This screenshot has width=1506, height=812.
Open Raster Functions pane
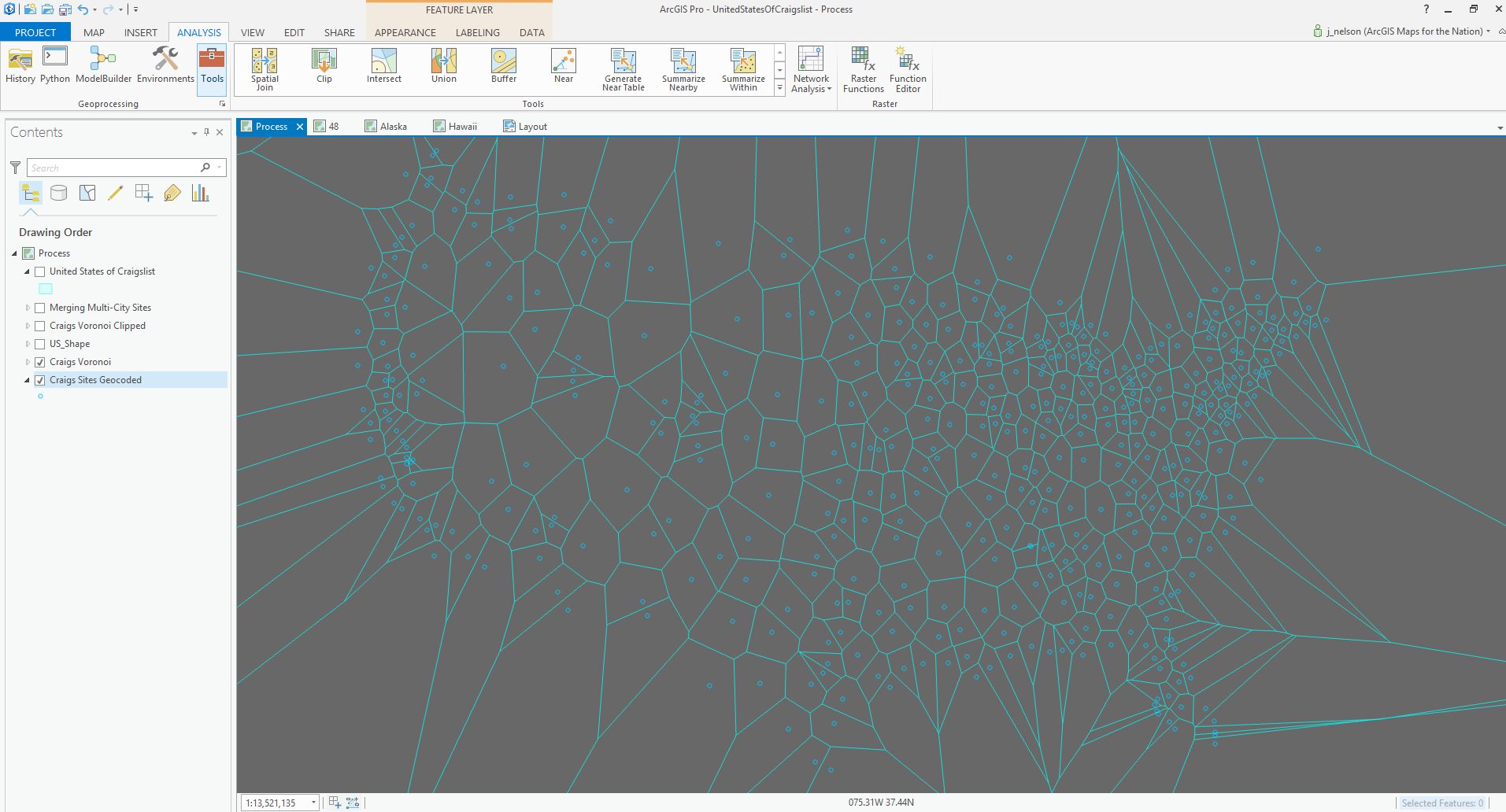point(864,70)
